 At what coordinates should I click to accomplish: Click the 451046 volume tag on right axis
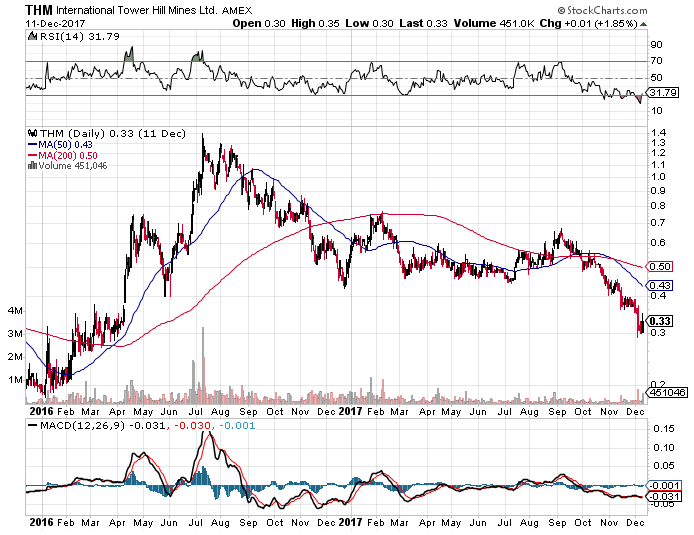[x=668, y=392]
